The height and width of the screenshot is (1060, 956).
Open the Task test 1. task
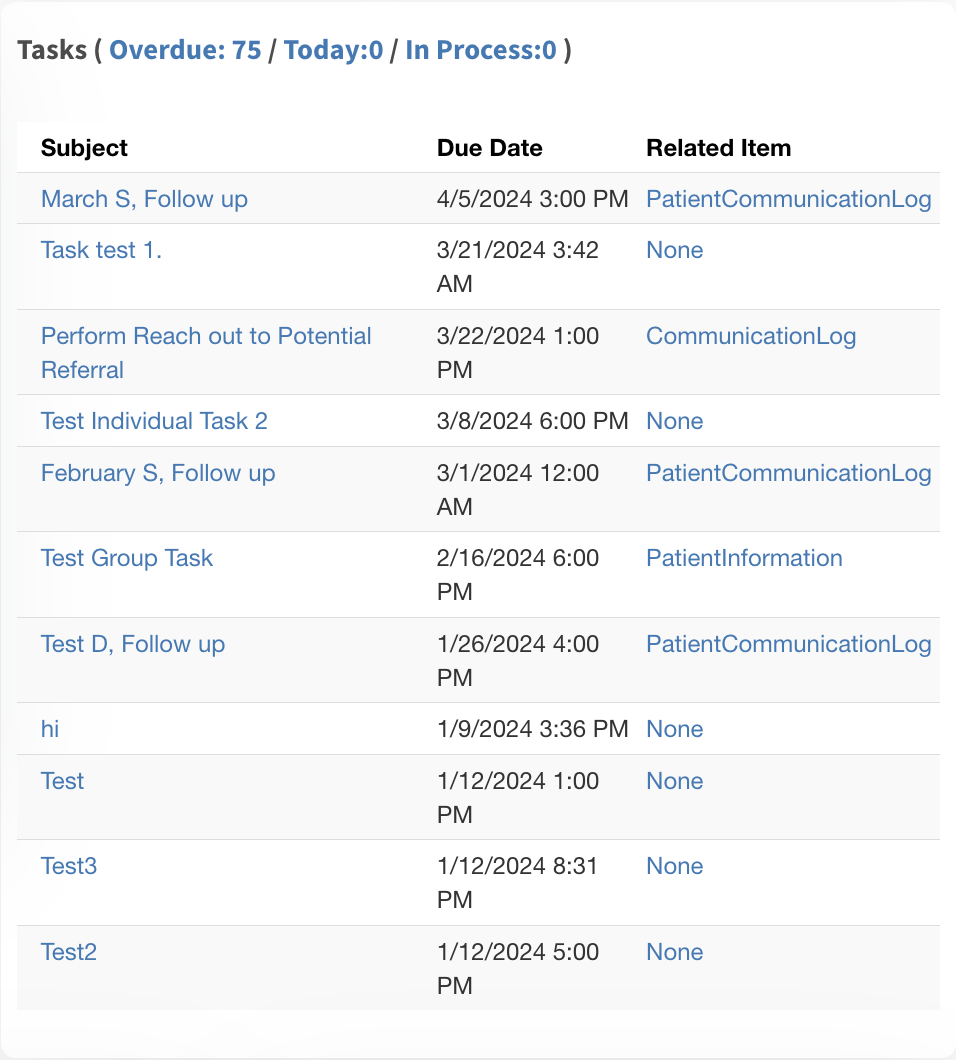101,250
